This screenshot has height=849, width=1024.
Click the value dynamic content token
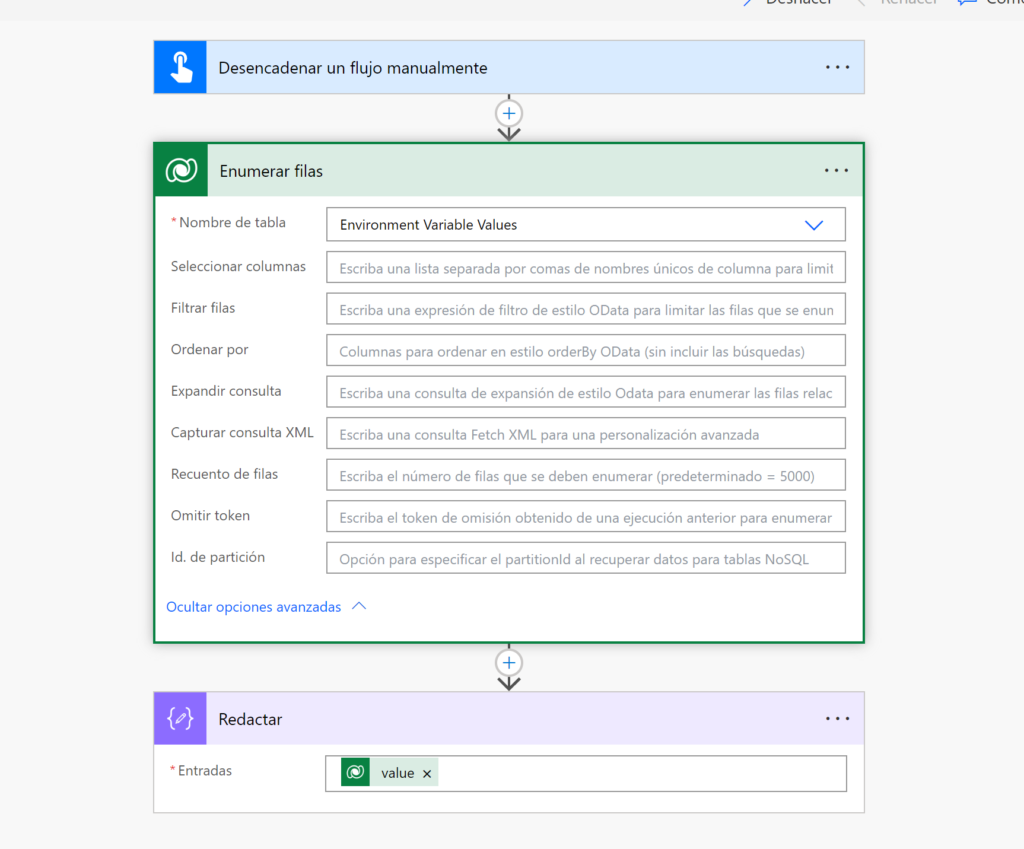click(x=389, y=773)
